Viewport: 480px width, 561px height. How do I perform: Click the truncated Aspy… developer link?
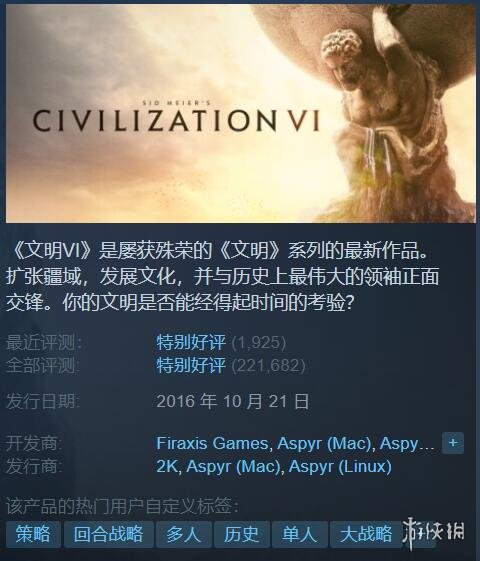407,444
